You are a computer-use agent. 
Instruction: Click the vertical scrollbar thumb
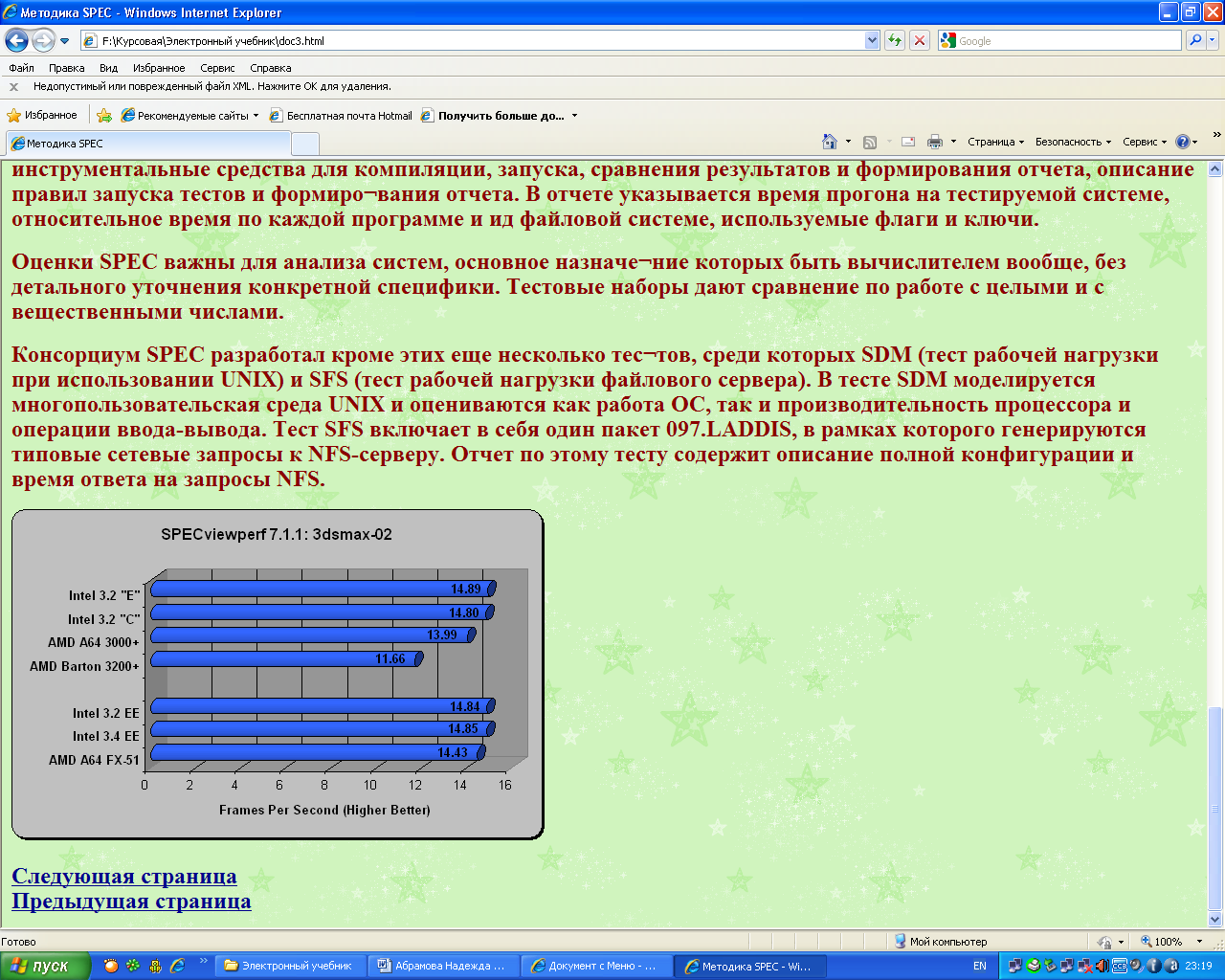point(1215,809)
